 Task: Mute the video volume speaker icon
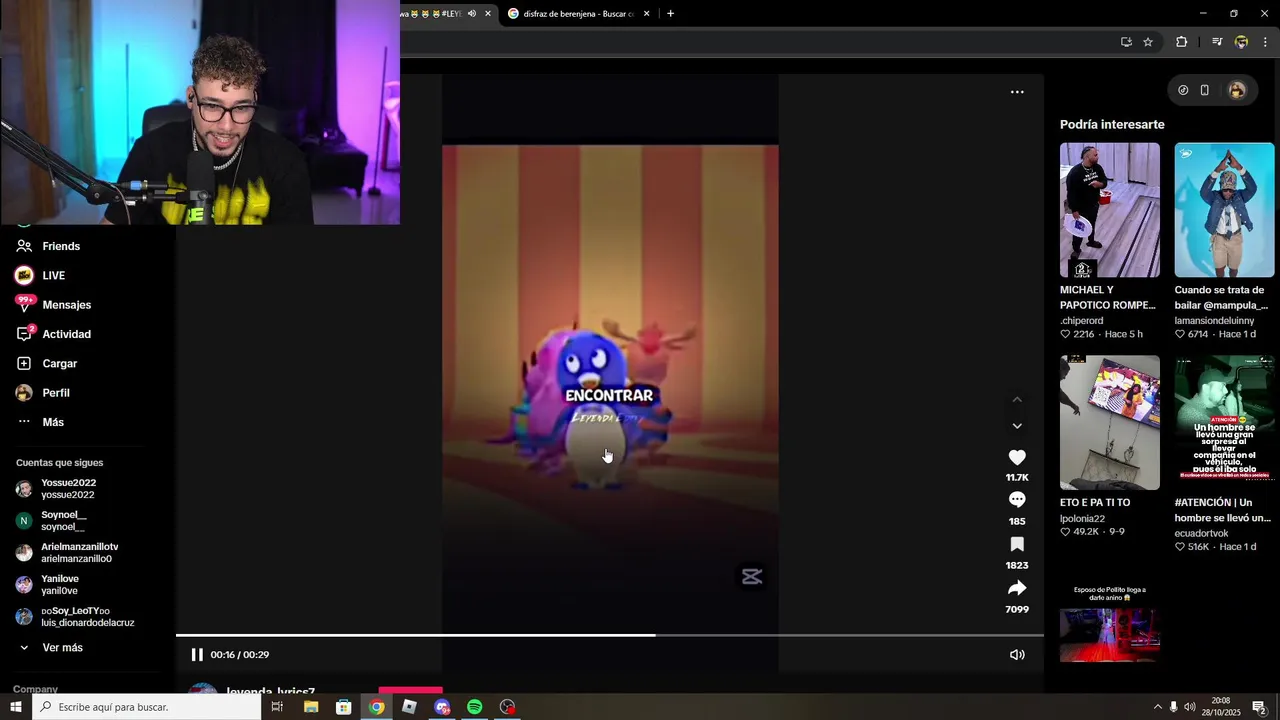1017,655
